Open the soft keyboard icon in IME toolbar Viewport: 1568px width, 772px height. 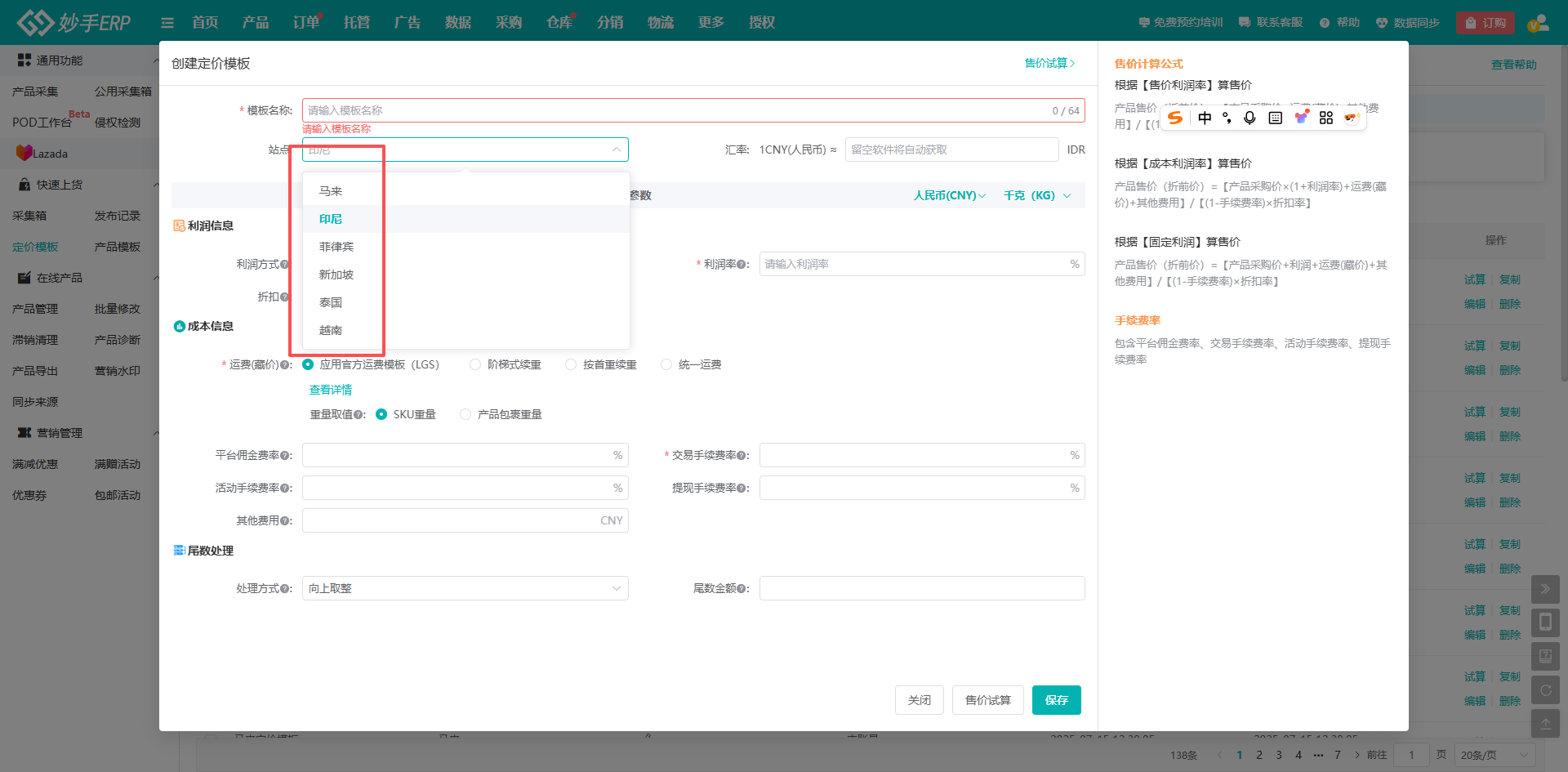(1275, 118)
